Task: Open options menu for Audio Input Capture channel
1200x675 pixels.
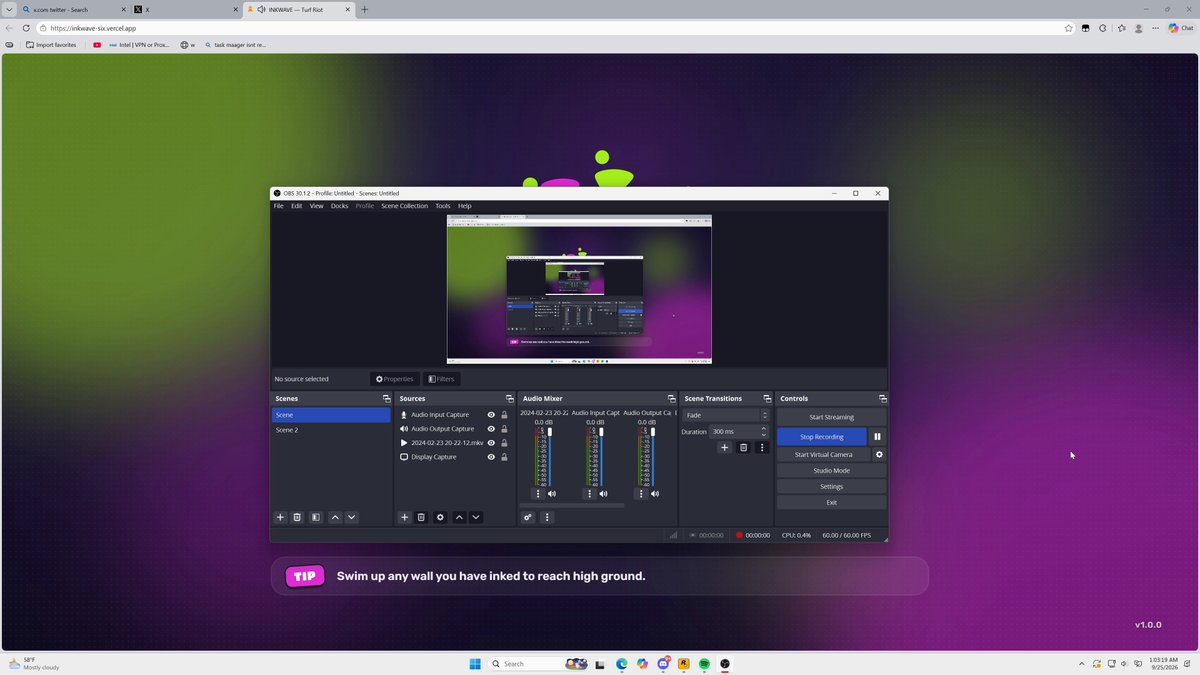Action: [x=589, y=493]
